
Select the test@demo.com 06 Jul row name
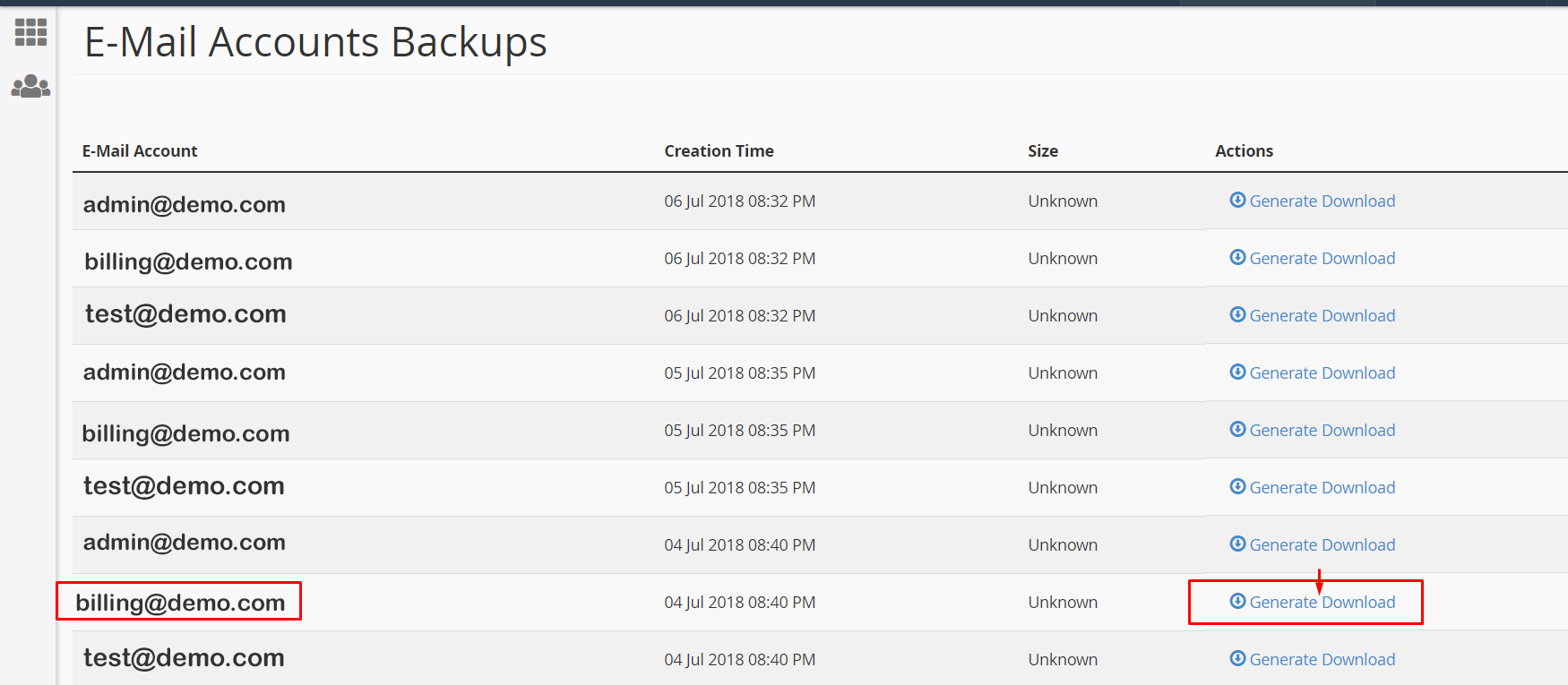tap(185, 314)
